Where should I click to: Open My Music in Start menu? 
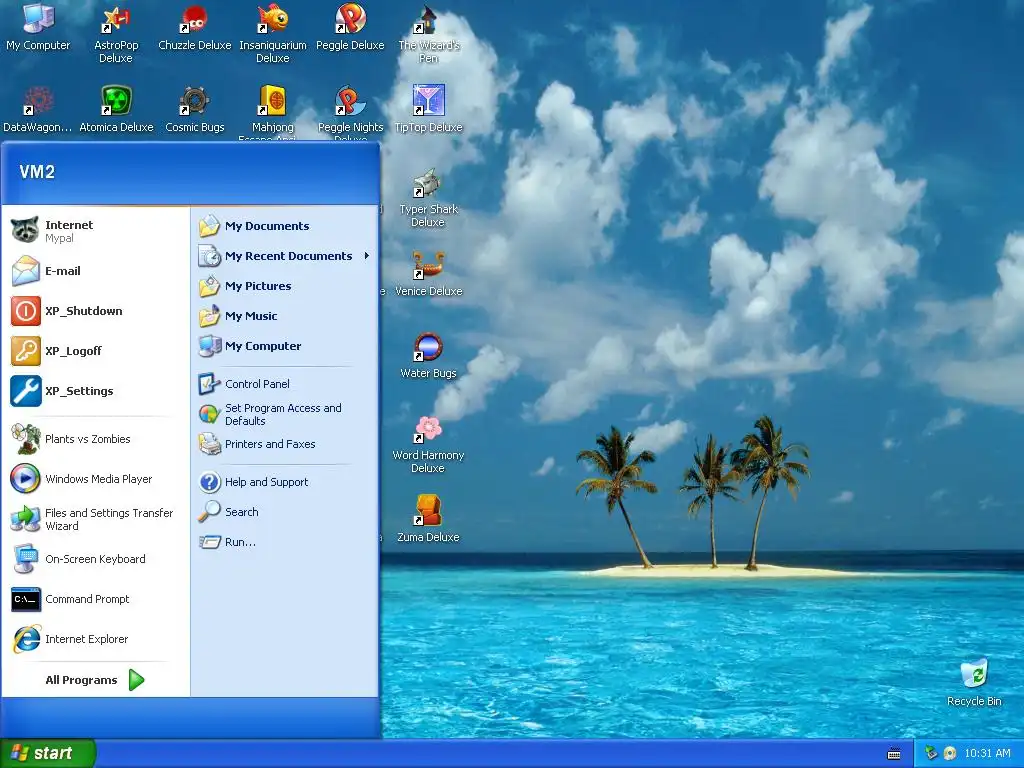tap(285, 316)
